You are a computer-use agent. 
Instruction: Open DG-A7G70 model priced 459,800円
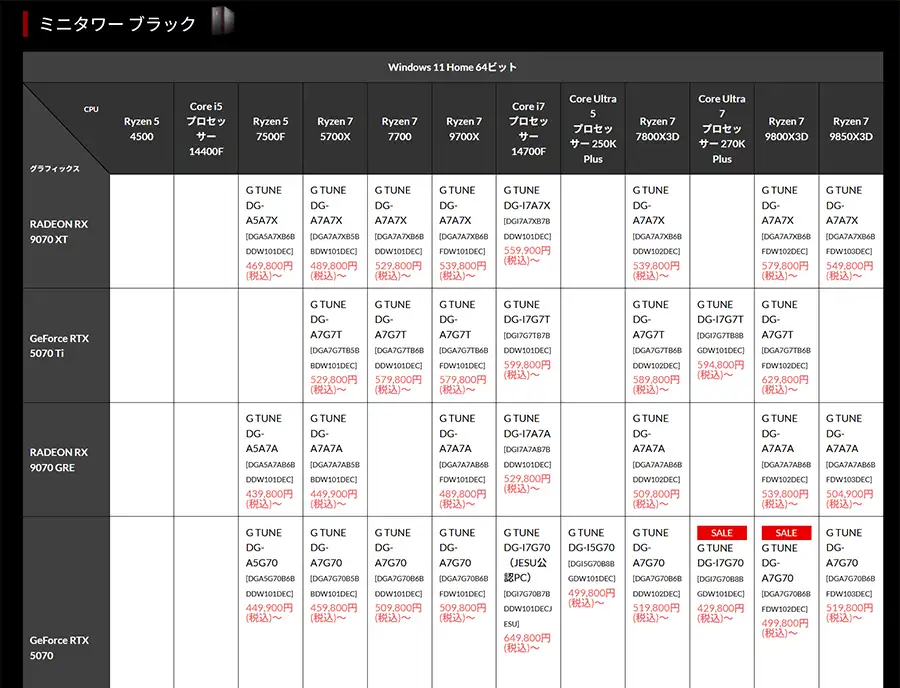coord(334,574)
